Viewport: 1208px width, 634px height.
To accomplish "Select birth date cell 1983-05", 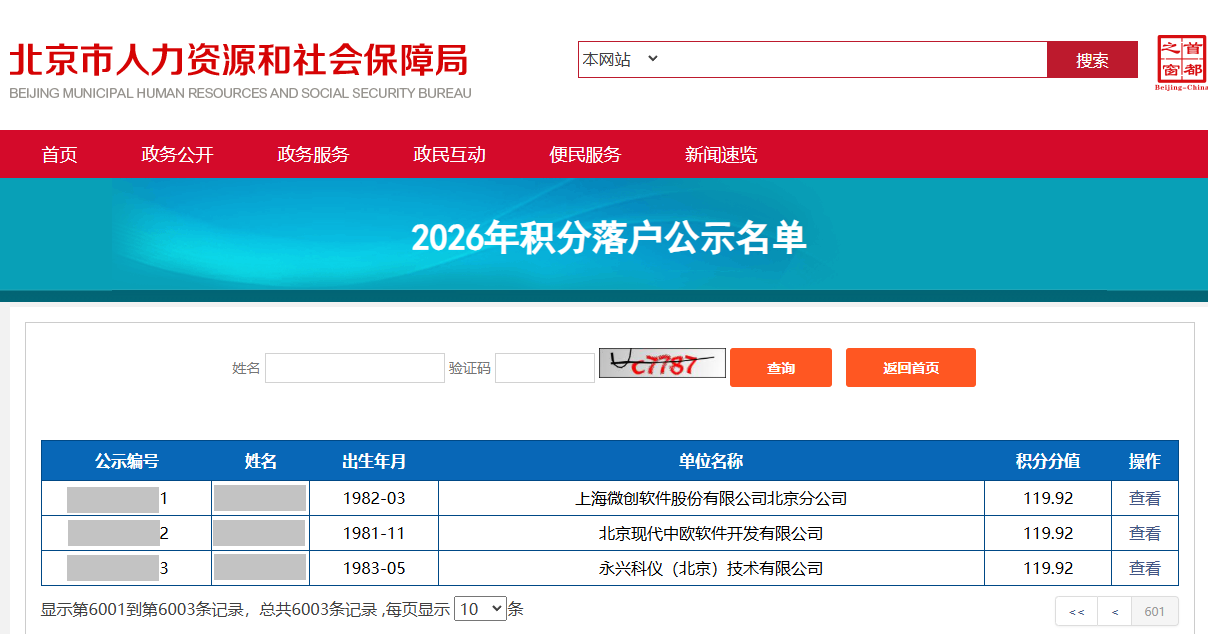I will coord(374,568).
